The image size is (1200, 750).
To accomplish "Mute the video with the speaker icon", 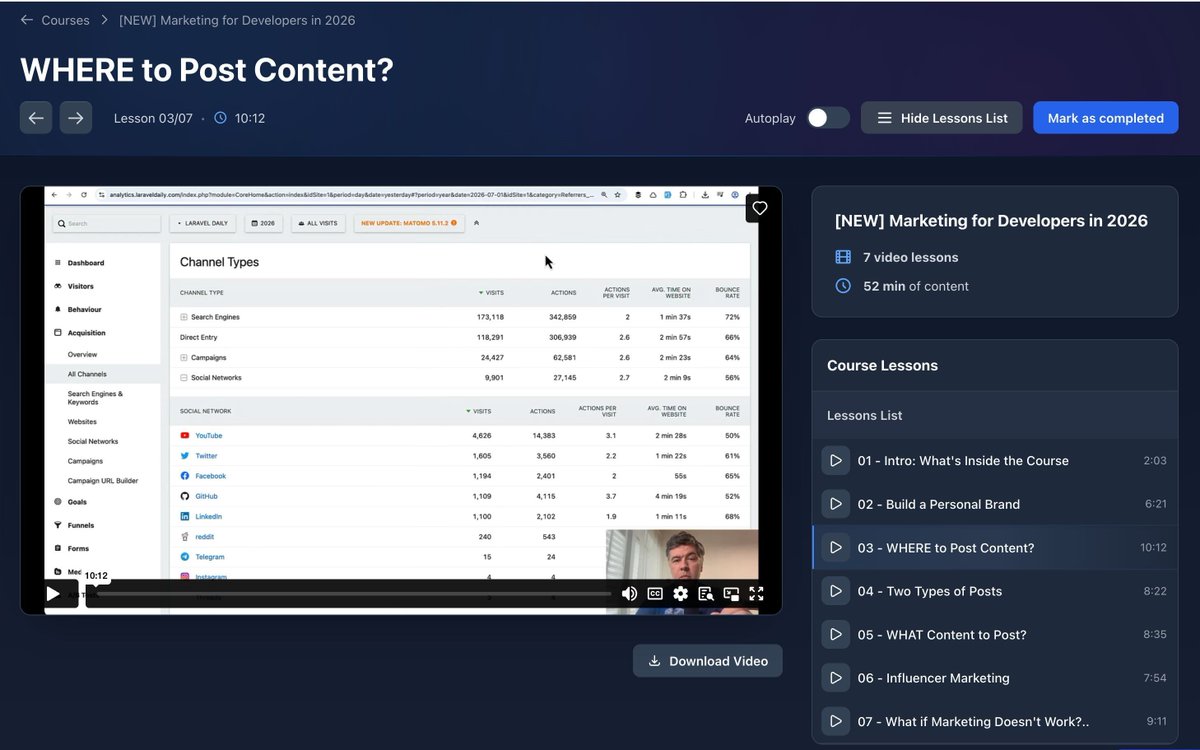I will [629, 593].
